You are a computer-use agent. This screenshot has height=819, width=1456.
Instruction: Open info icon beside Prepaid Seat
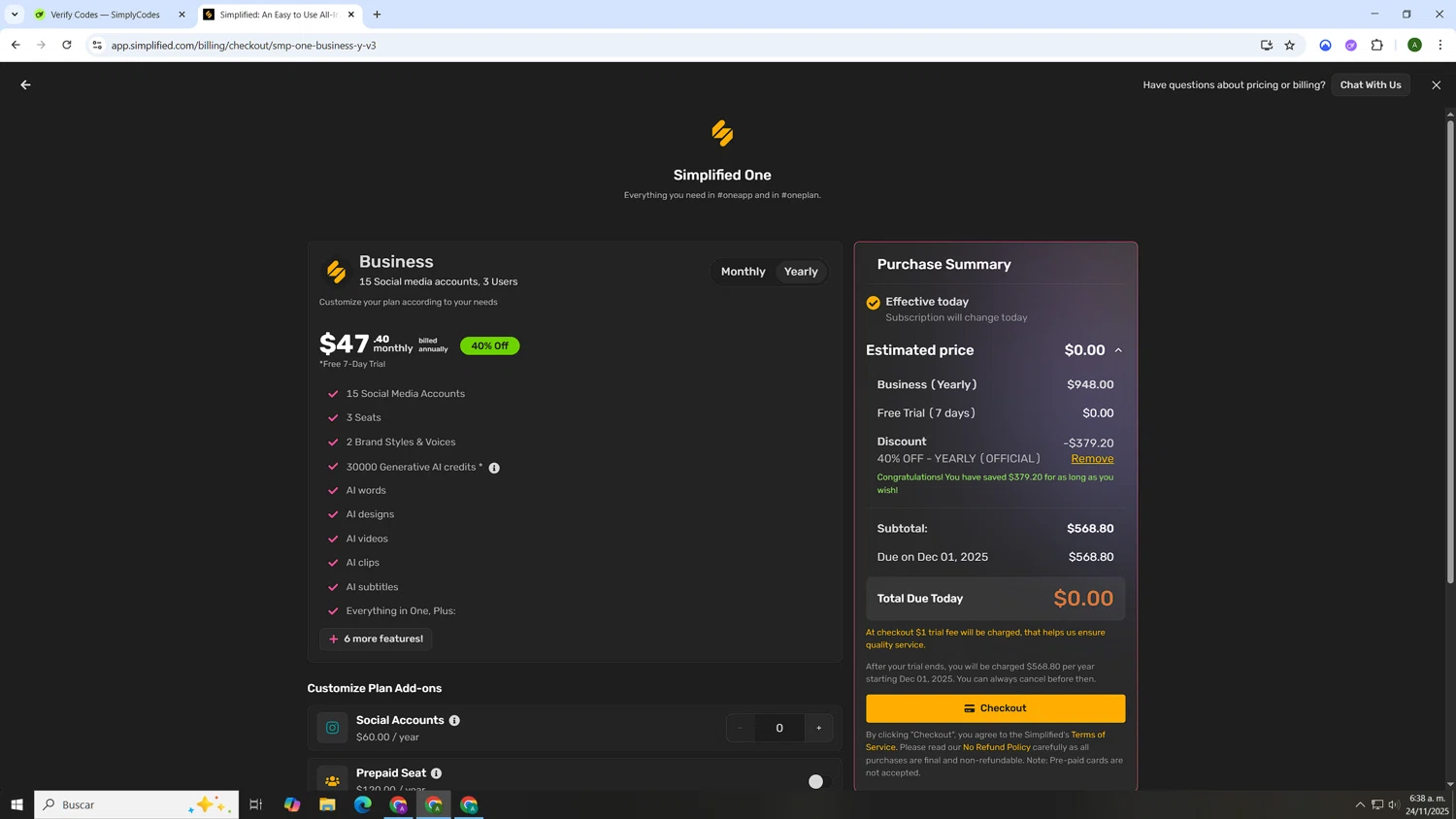pos(436,773)
